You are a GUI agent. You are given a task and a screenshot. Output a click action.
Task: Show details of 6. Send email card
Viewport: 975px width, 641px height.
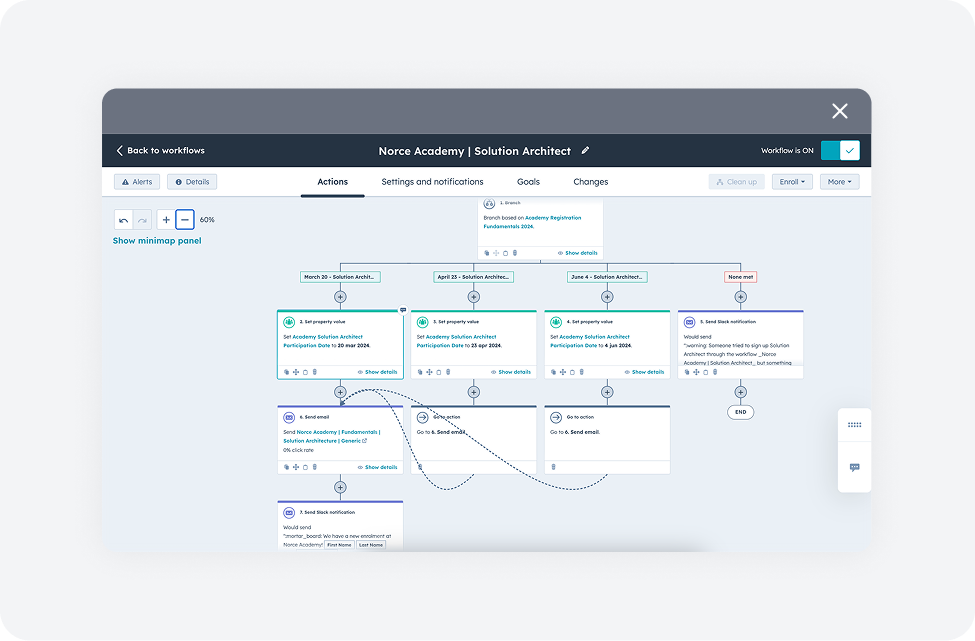[x=377, y=468]
